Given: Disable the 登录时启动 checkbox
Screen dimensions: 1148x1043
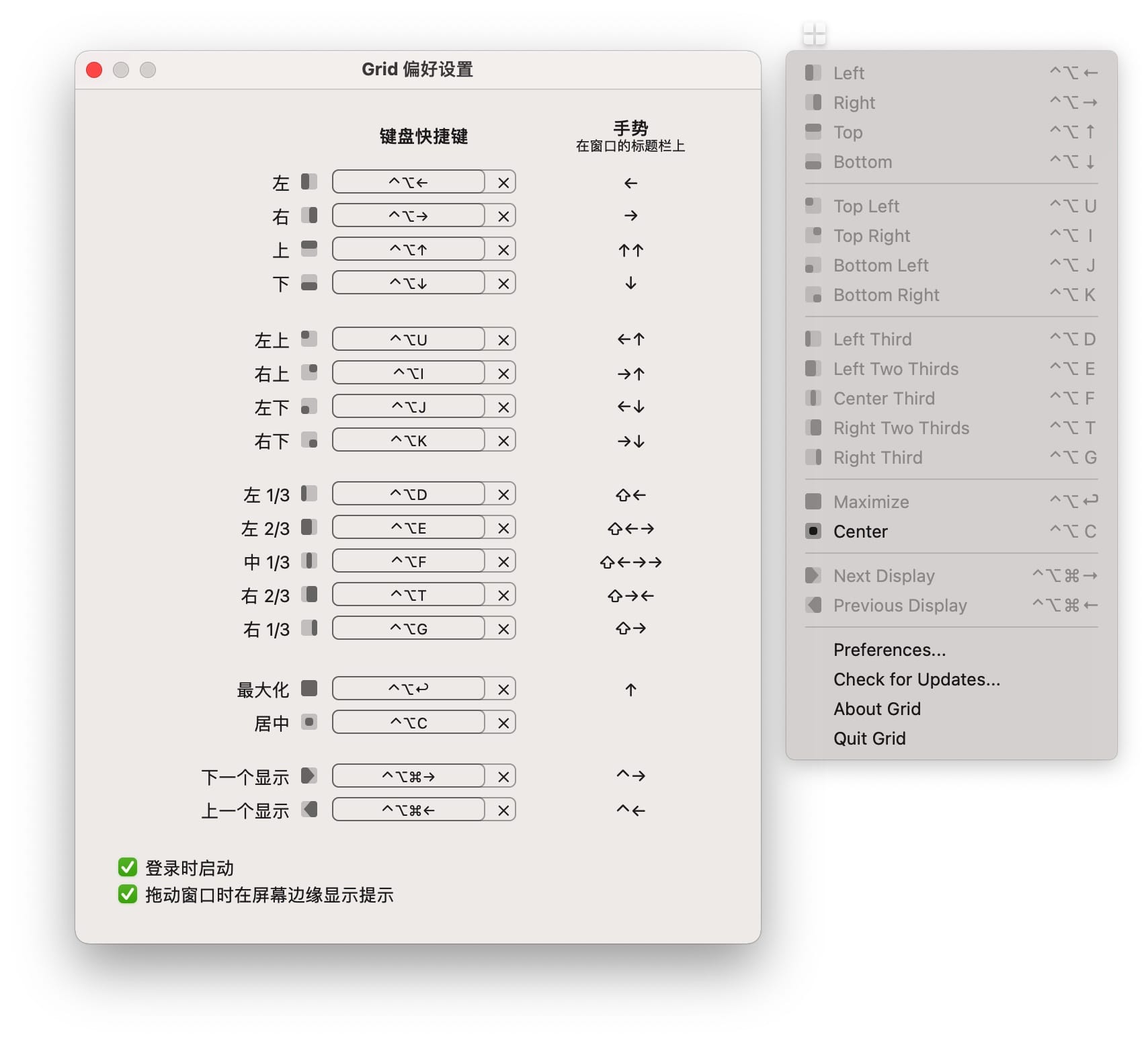Looking at the screenshot, I should [128, 868].
